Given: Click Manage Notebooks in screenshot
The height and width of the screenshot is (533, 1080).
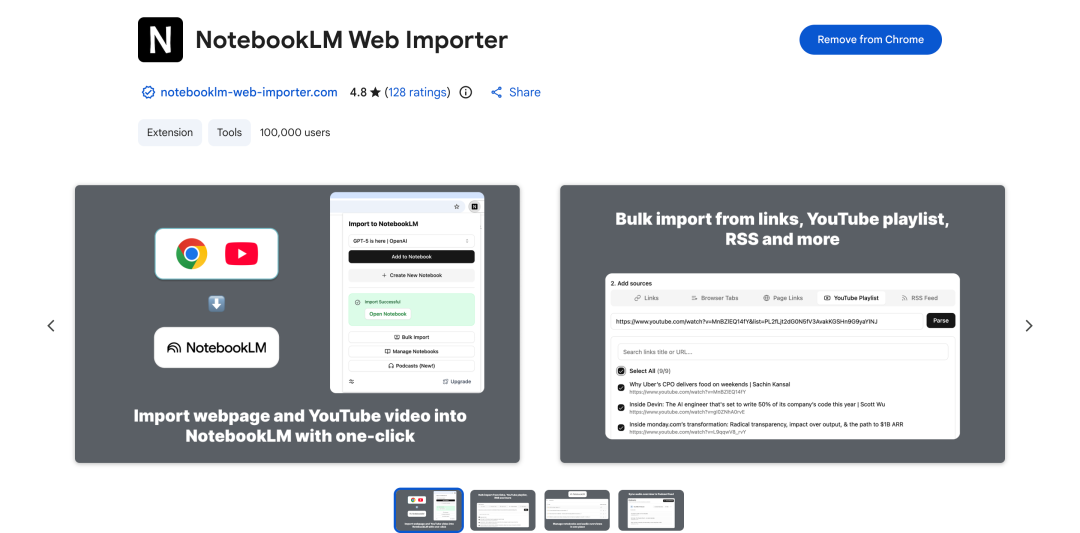Looking at the screenshot, I should tap(411, 352).
